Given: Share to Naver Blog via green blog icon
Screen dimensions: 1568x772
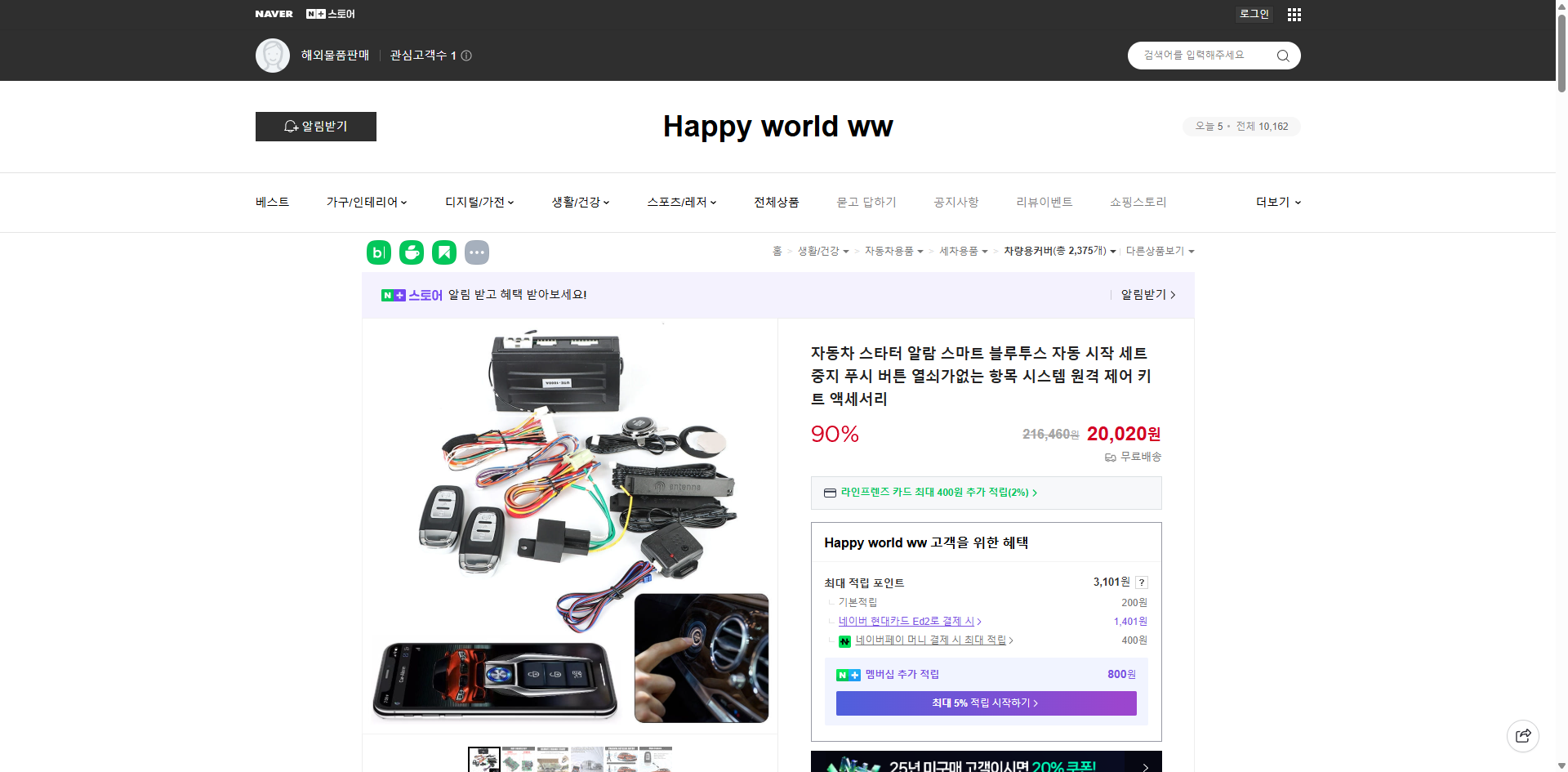Looking at the screenshot, I should point(378,252).
